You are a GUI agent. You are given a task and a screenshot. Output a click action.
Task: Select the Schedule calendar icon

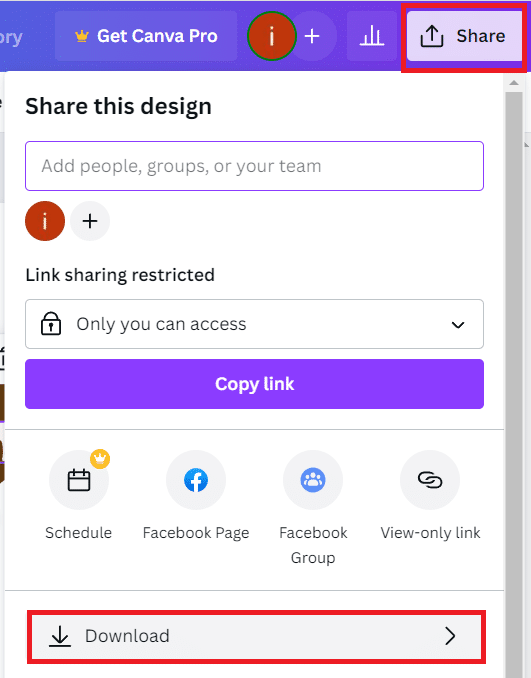tap(79, 480)
